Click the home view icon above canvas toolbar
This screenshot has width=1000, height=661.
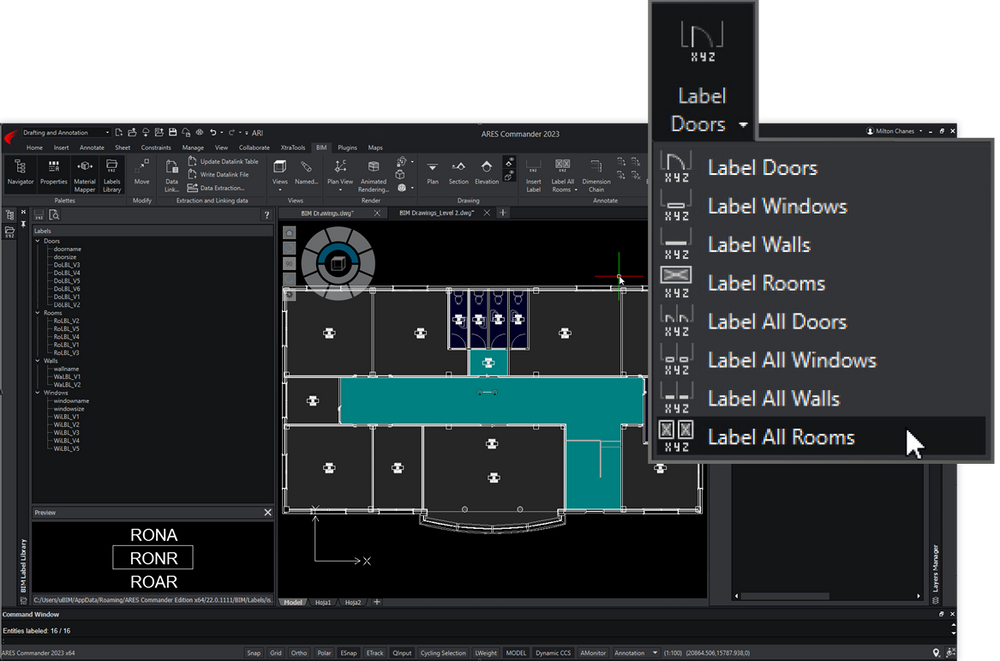(289, 233)
